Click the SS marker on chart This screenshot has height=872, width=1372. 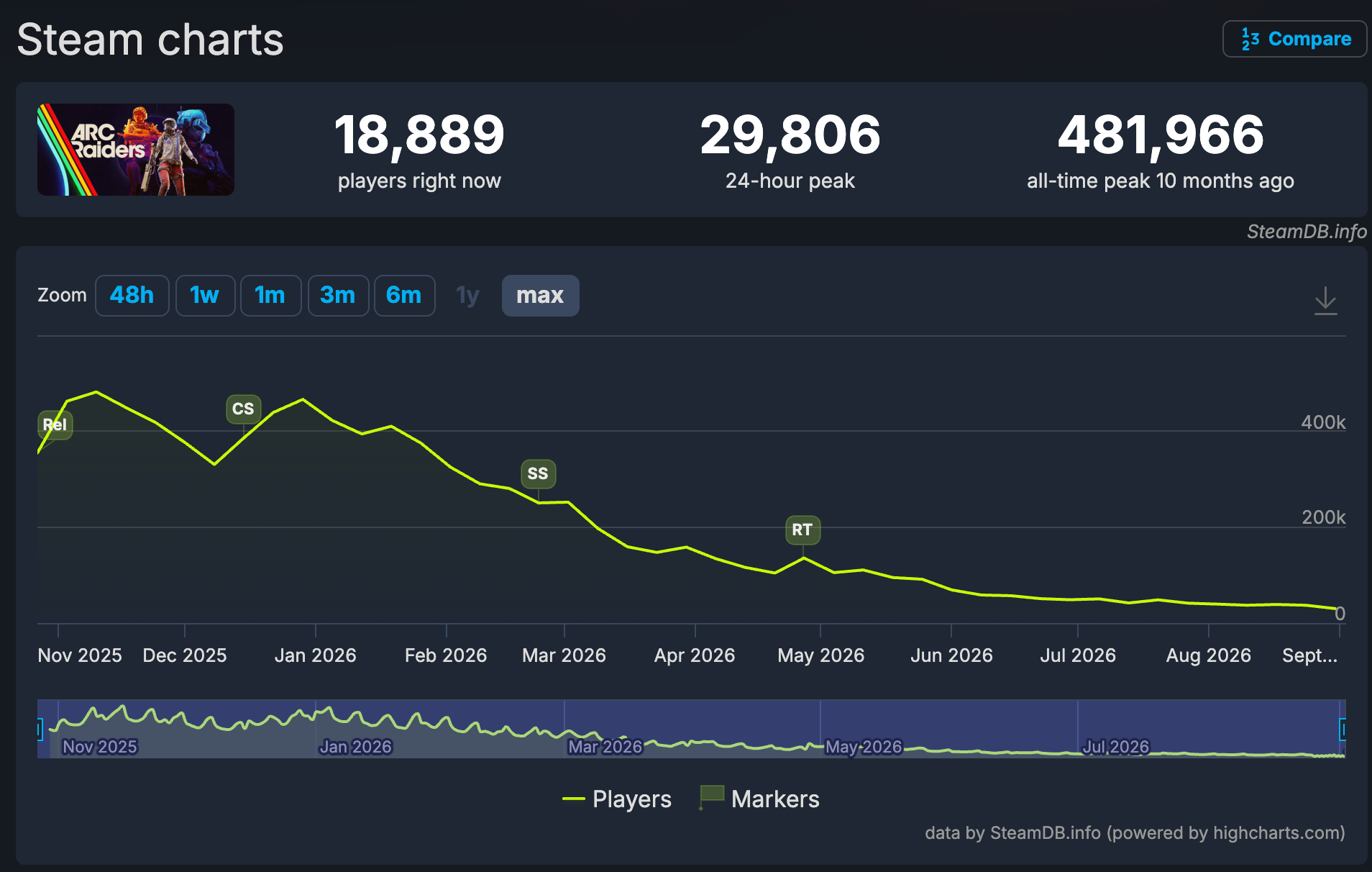[x=538, y=473]
